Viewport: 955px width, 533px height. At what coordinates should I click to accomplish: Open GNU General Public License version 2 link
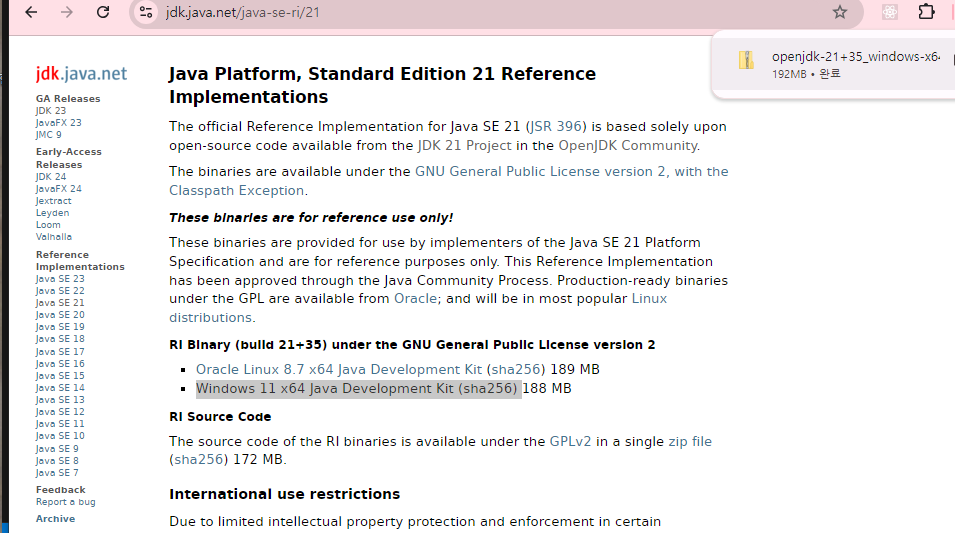coord(571,172)
